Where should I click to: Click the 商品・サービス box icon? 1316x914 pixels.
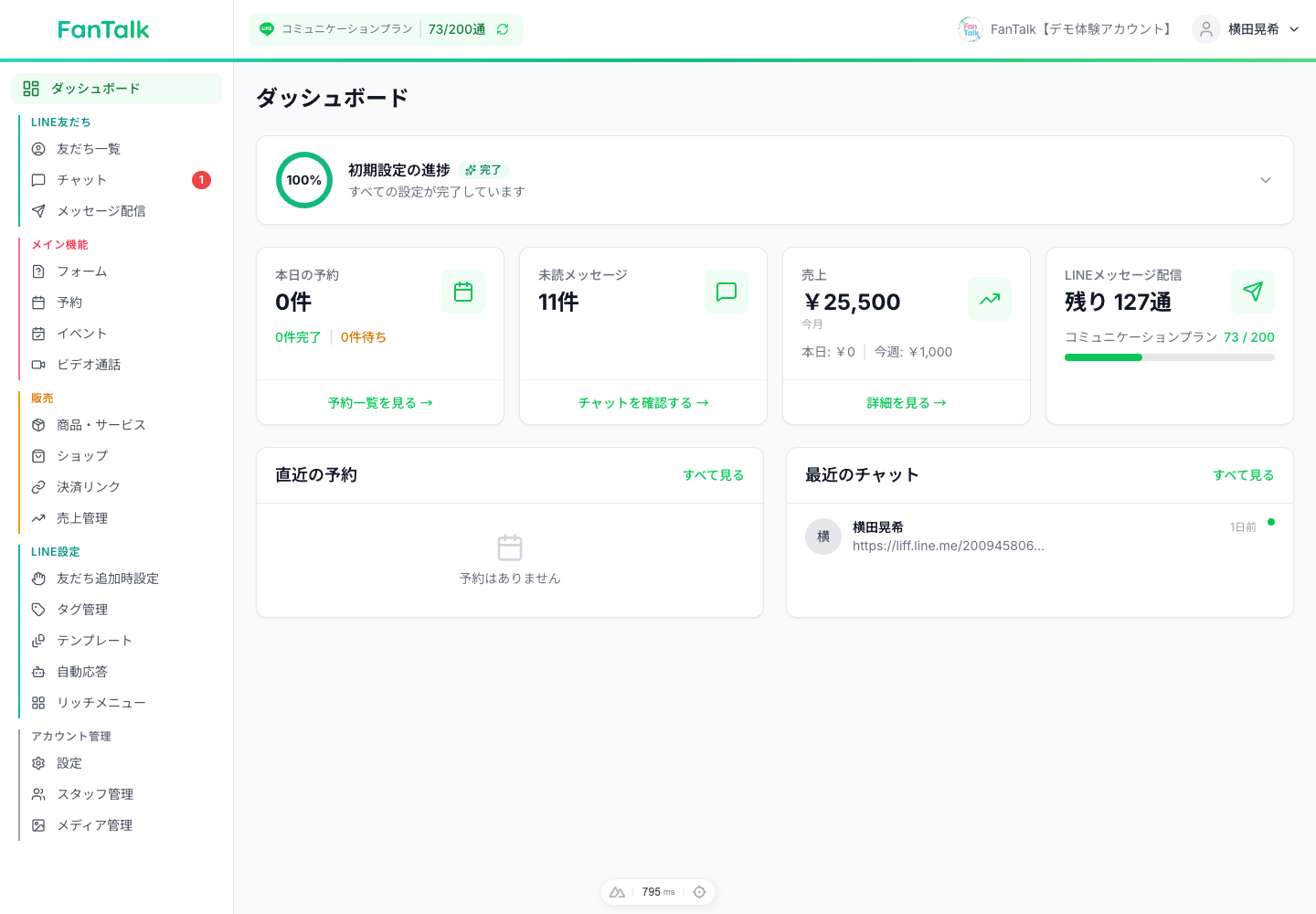point(38,425)
